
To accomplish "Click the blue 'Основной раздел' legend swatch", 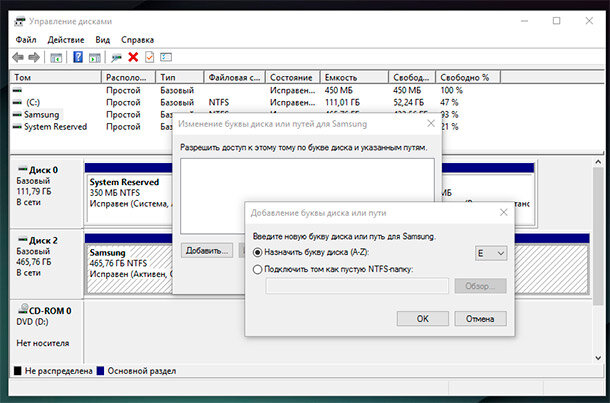I will [x=100, y=371].
